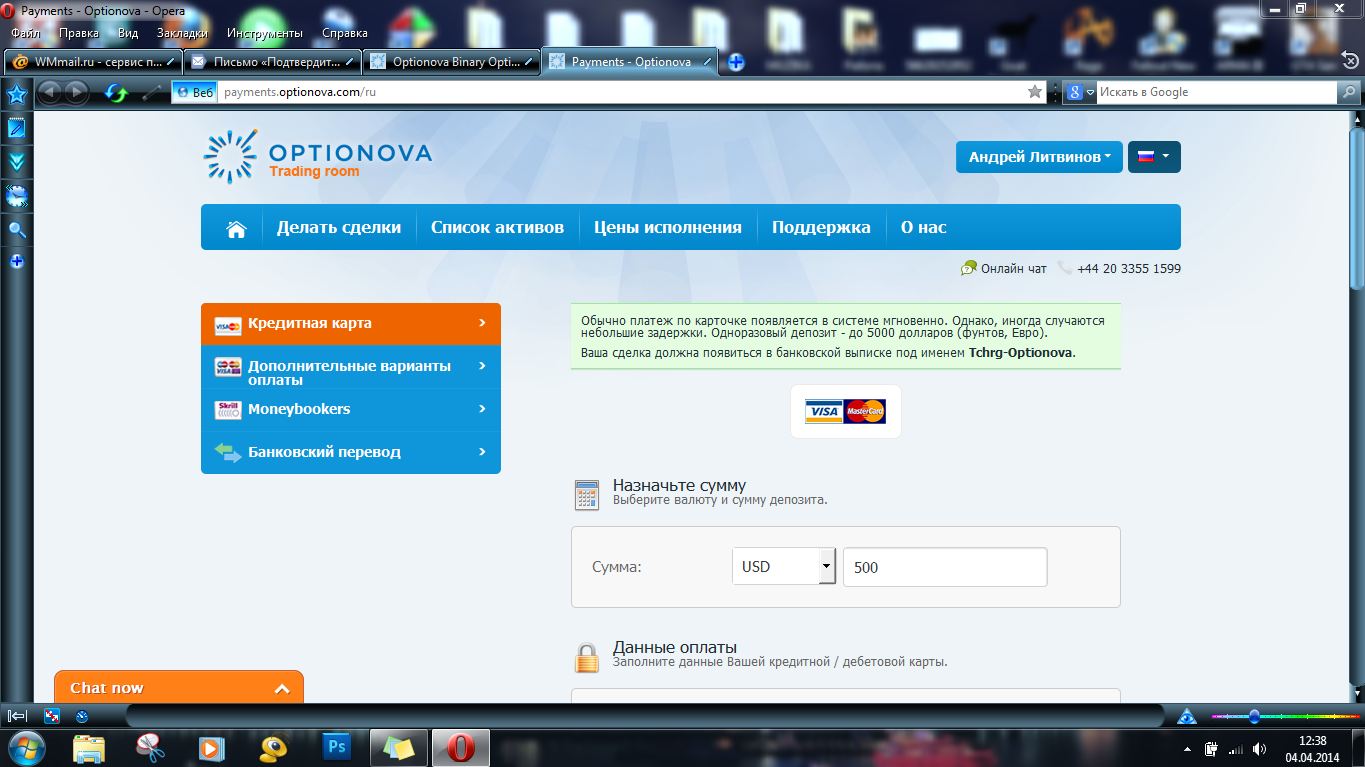Image resolution: width=1365 pixels, height=767 pixels.
Task: Click the Opera Link sync icon in the status bar
Action: coord(52,716)
